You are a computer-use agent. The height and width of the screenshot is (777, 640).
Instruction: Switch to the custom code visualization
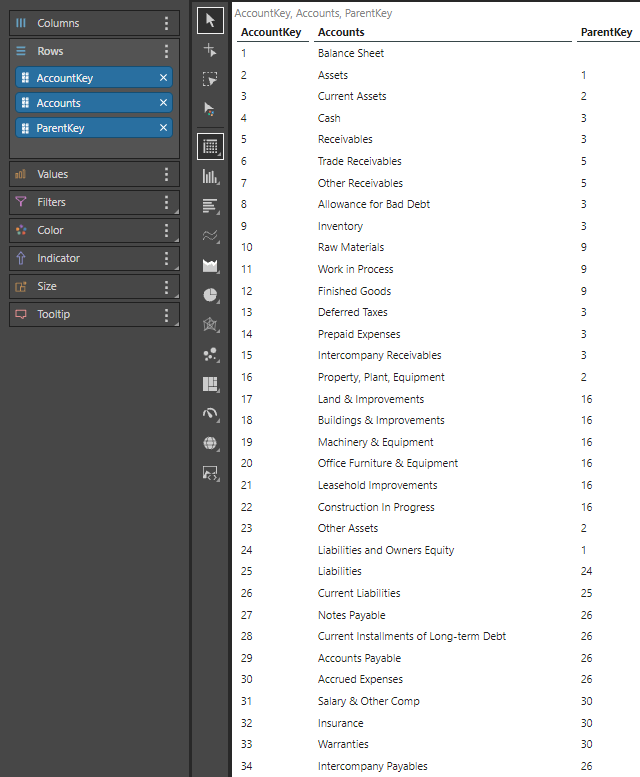[x=210, y=473]
